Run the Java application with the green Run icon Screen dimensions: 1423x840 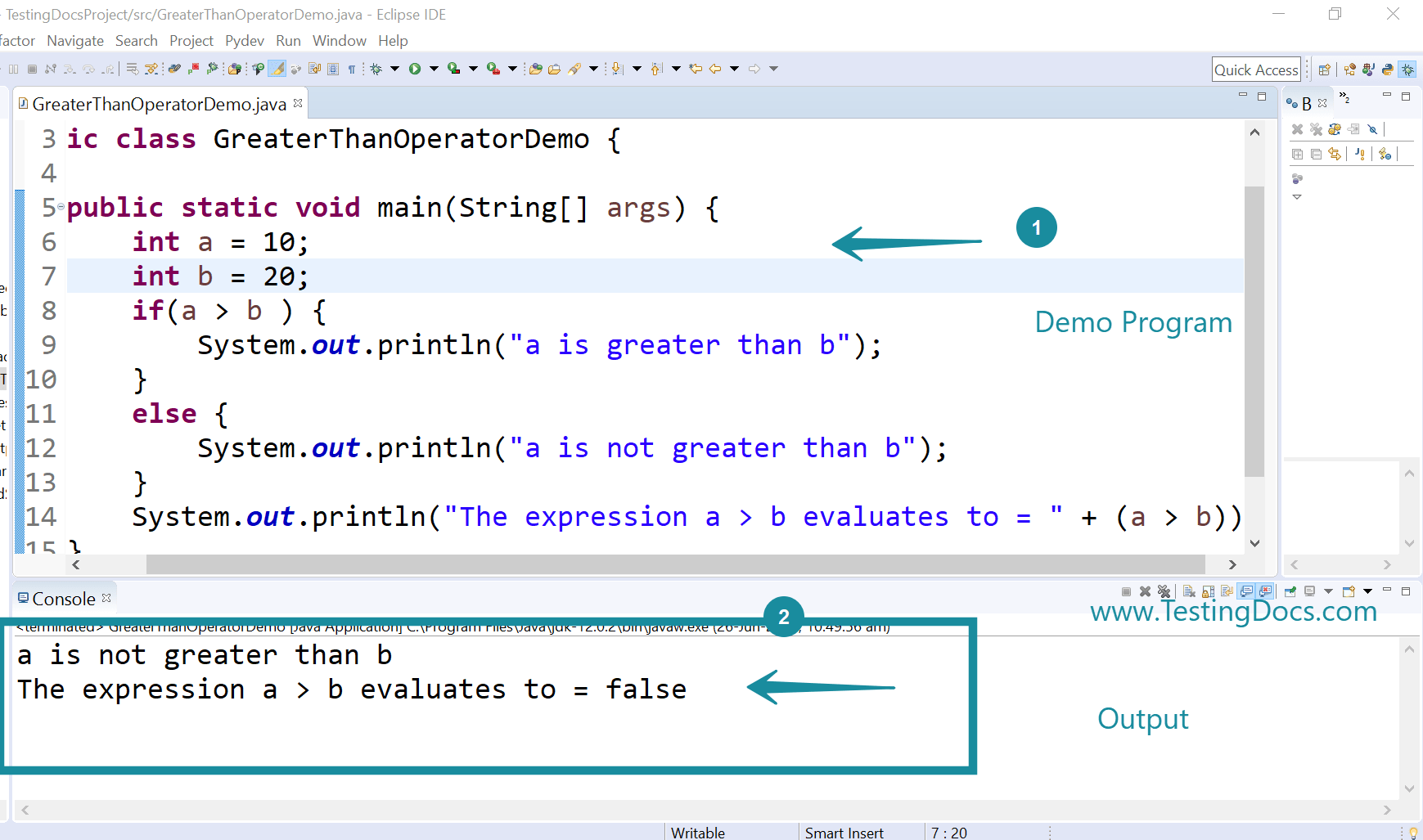[x=416, y=69]
